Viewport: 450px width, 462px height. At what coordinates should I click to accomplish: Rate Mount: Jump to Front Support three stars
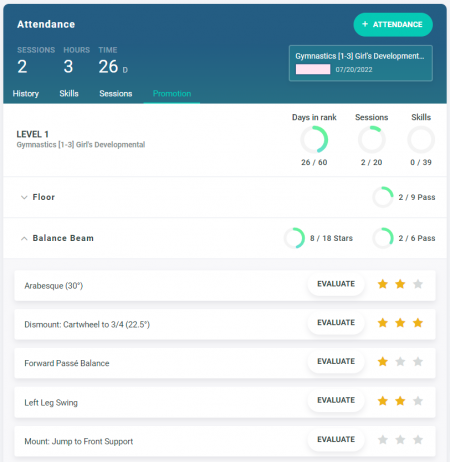pos(418,440)
